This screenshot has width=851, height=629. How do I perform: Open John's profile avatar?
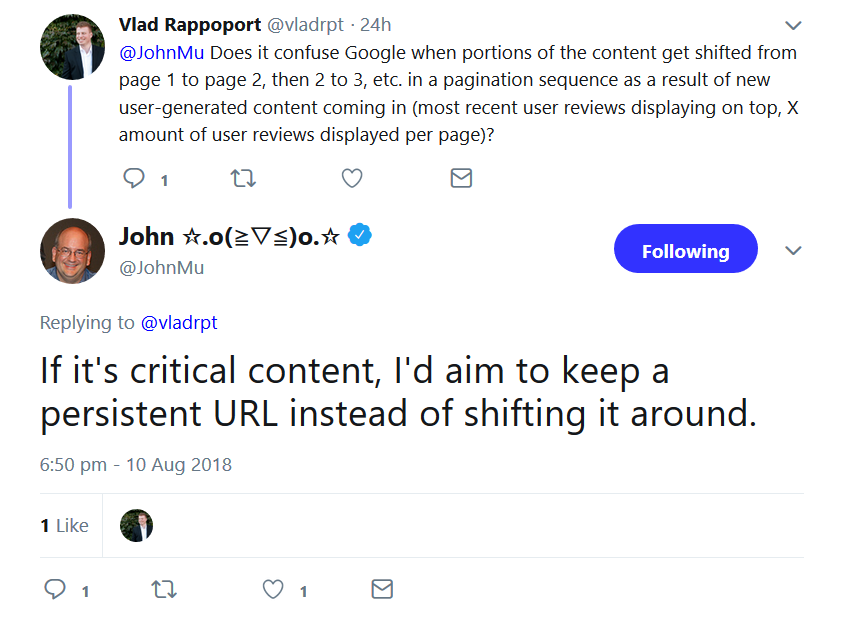tap(72, 251)
